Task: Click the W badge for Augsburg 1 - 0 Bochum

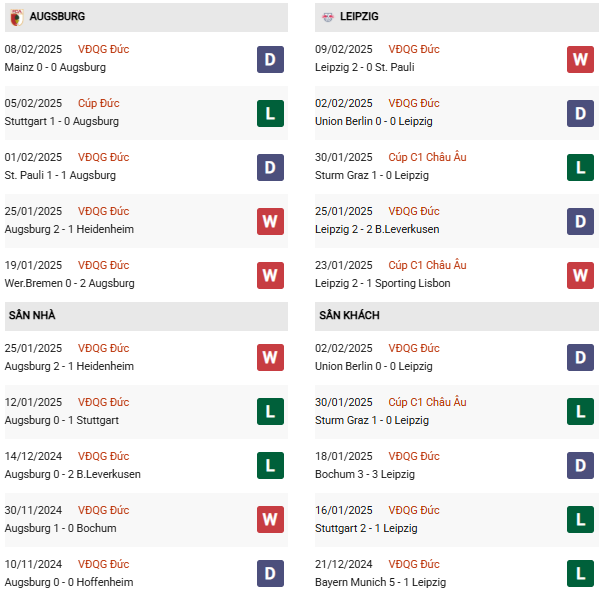Action: coord(270,520)
